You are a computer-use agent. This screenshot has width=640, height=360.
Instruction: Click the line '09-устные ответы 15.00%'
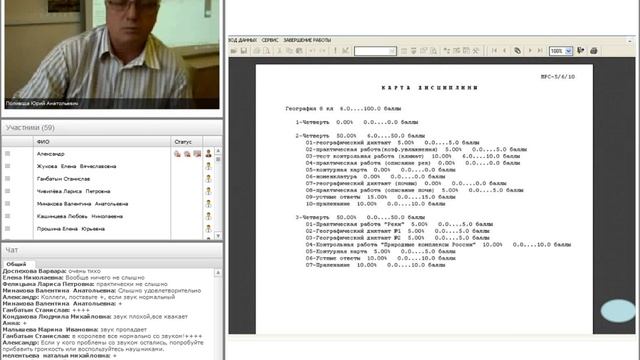pos(380,197)
